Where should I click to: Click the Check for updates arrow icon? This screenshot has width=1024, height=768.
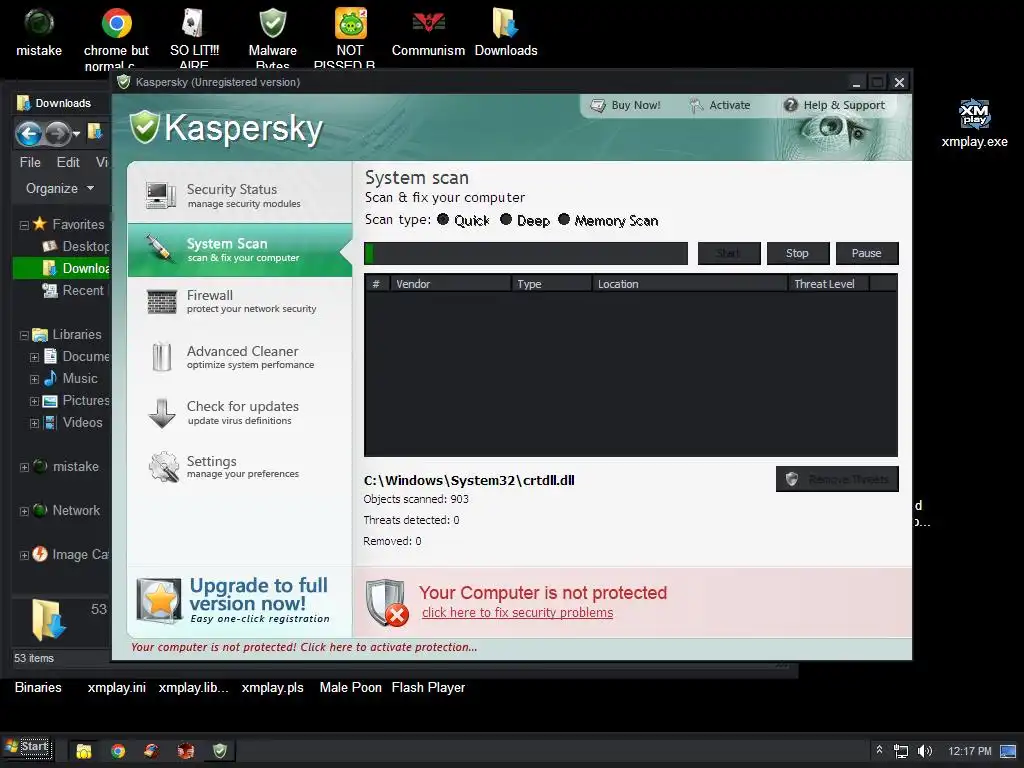click(162, 413)
